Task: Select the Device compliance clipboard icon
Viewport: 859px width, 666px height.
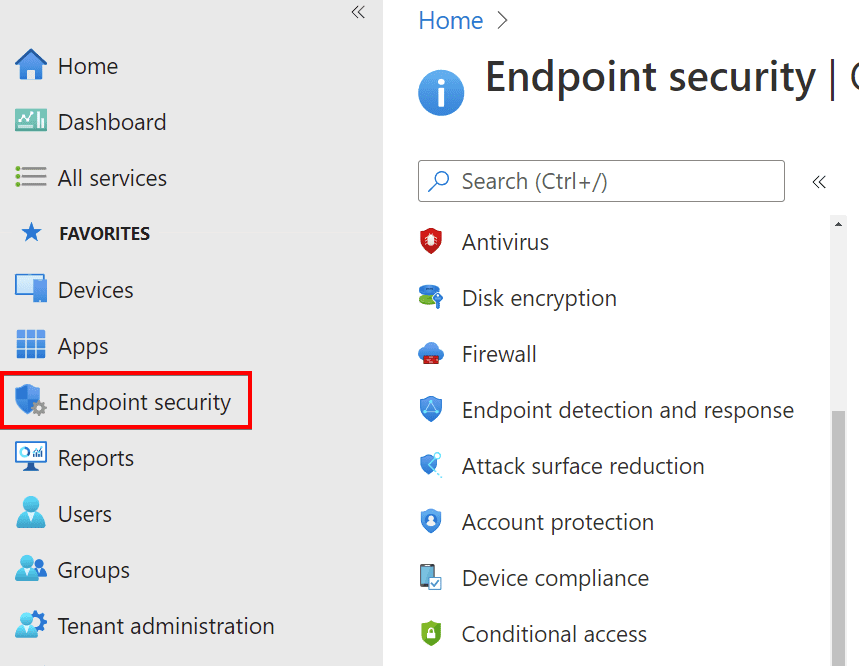Action: pyautogui.click(x=430, y=577)
